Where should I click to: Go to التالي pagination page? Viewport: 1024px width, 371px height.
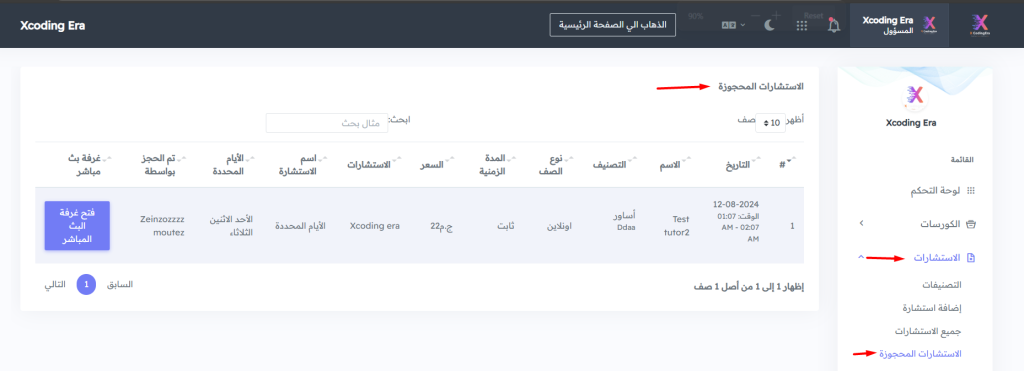point(55,285)
